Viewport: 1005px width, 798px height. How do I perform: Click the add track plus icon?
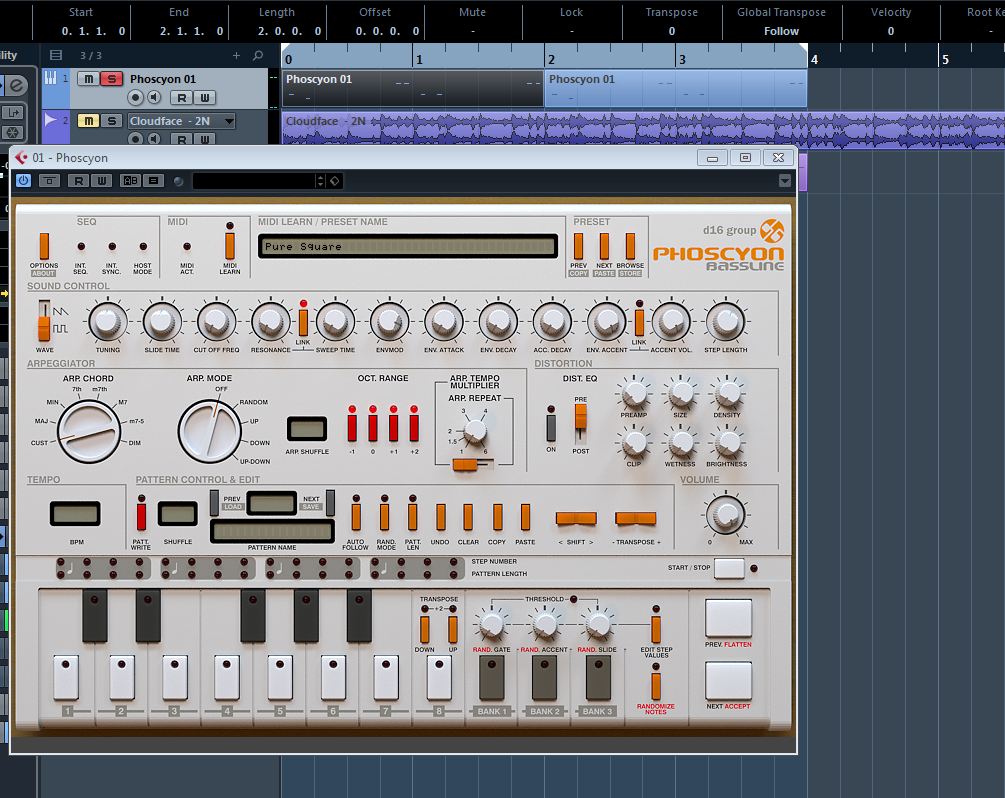click(x=236, y=56)
